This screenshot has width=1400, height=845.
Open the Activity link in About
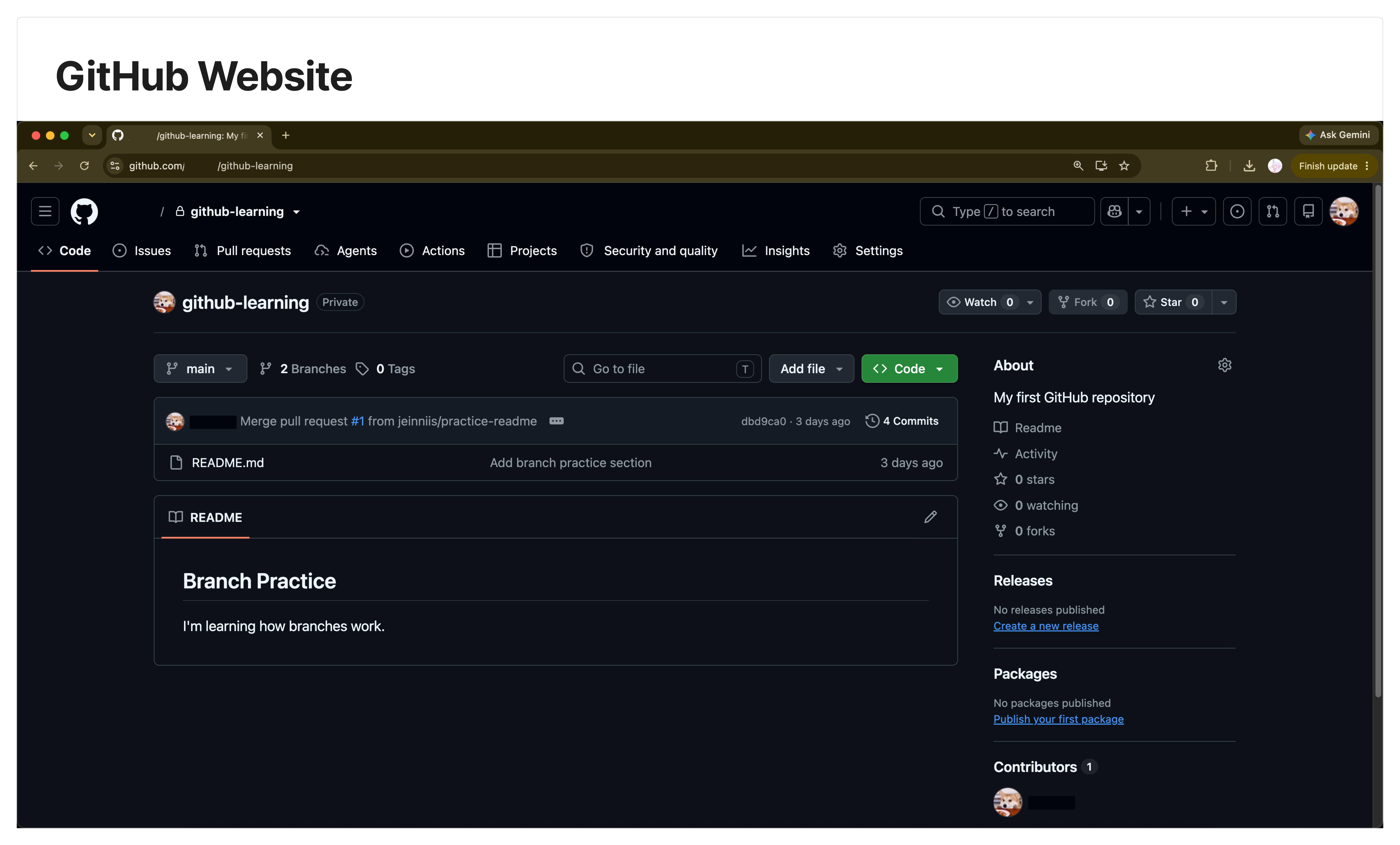[x=1026, y=453]
